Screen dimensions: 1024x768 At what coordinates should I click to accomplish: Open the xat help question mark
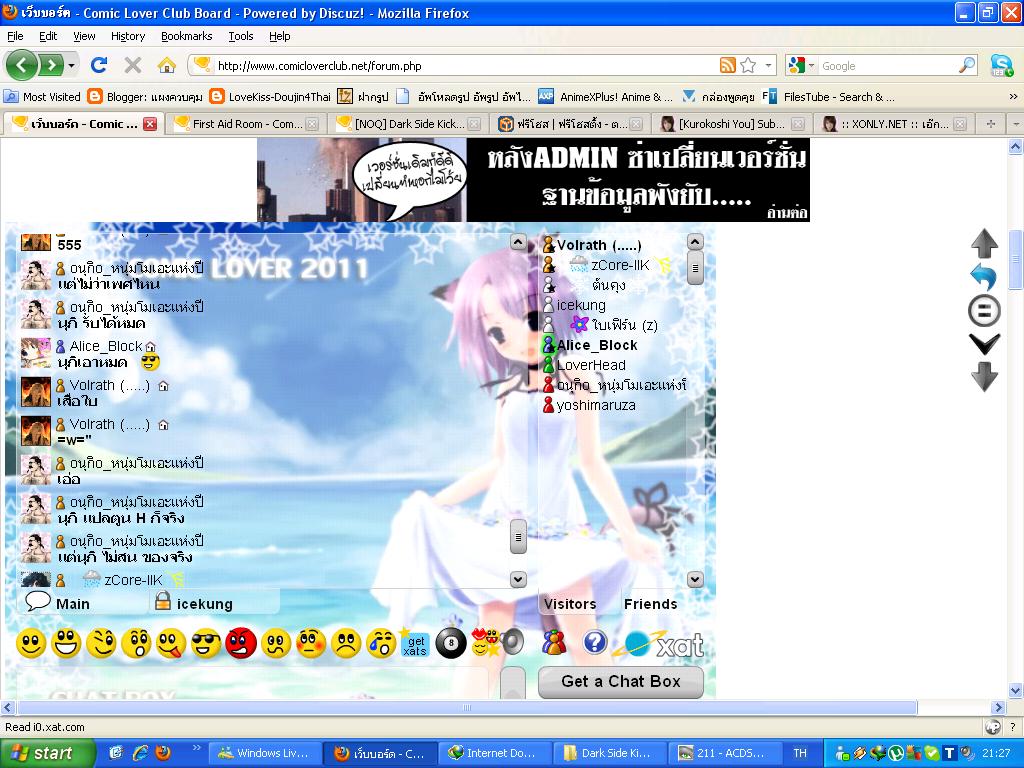point(595,643)
